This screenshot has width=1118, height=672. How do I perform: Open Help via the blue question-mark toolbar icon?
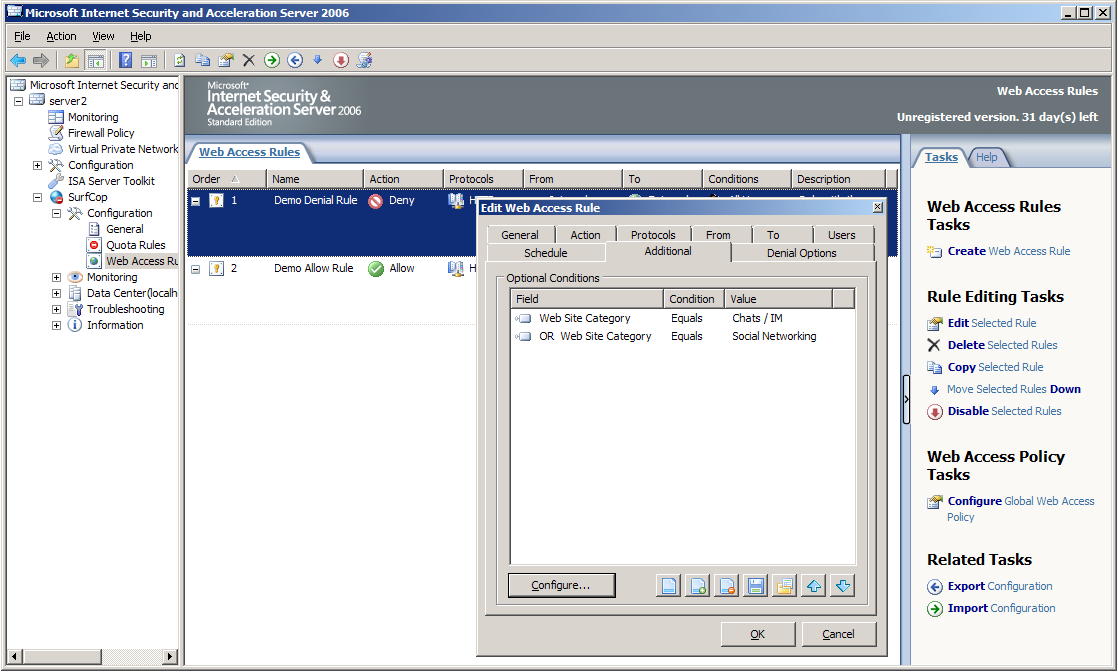[x=125, y=61]
